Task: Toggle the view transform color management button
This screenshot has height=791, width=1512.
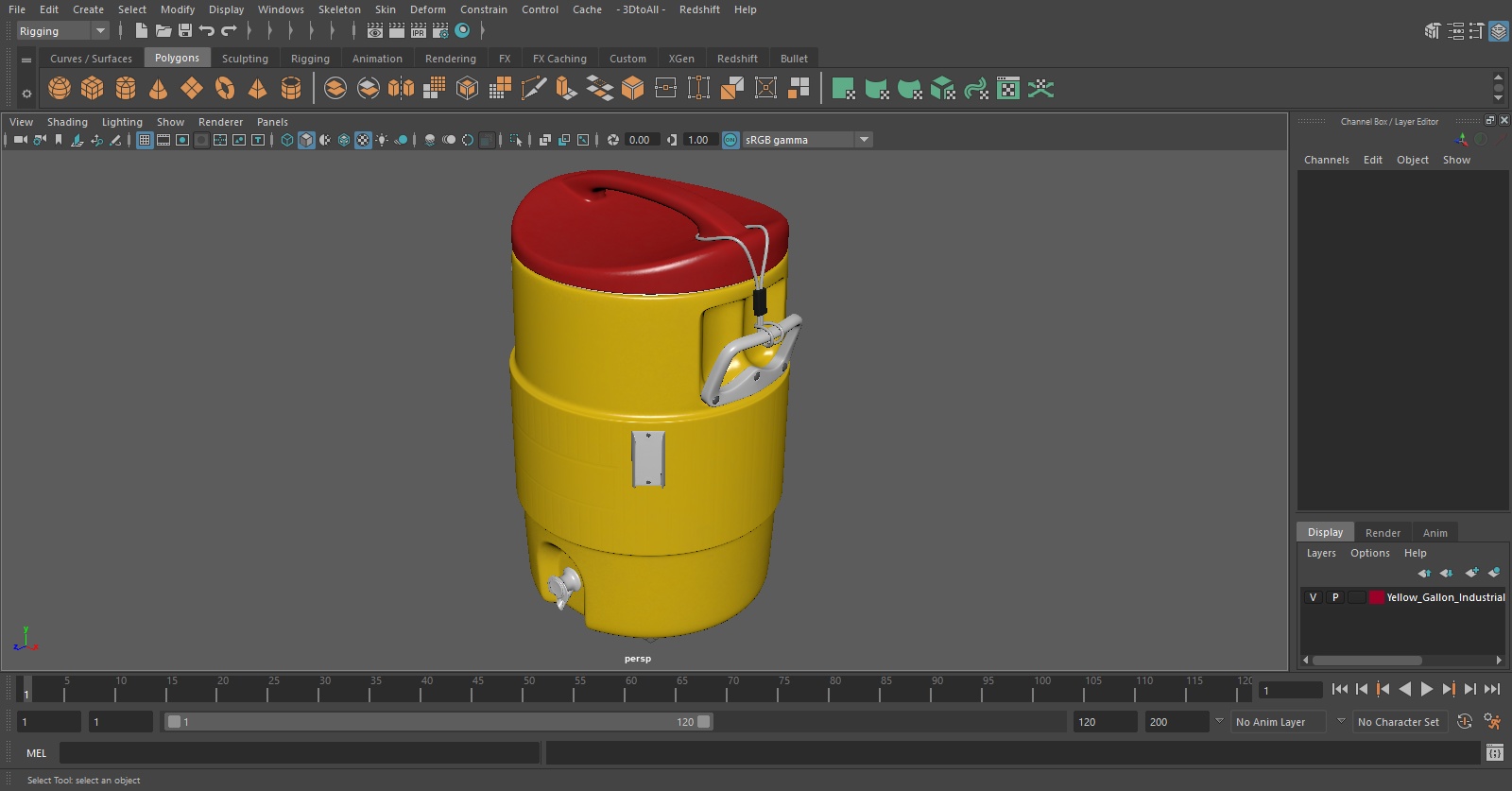Action: coord(730,140)
